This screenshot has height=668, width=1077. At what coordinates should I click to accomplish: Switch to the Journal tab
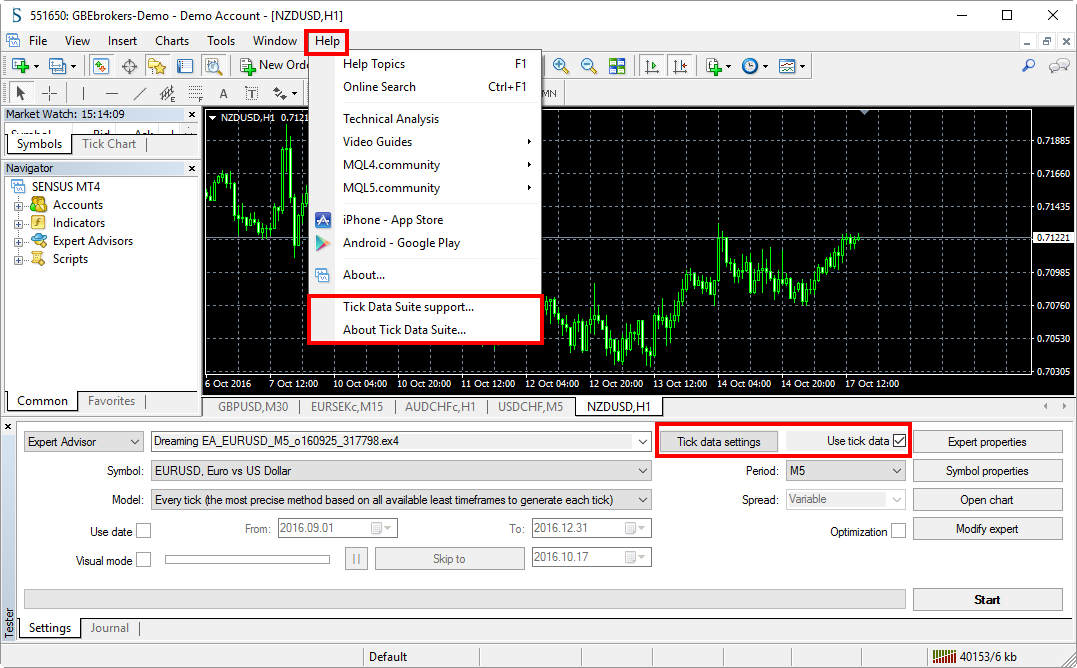110,627
